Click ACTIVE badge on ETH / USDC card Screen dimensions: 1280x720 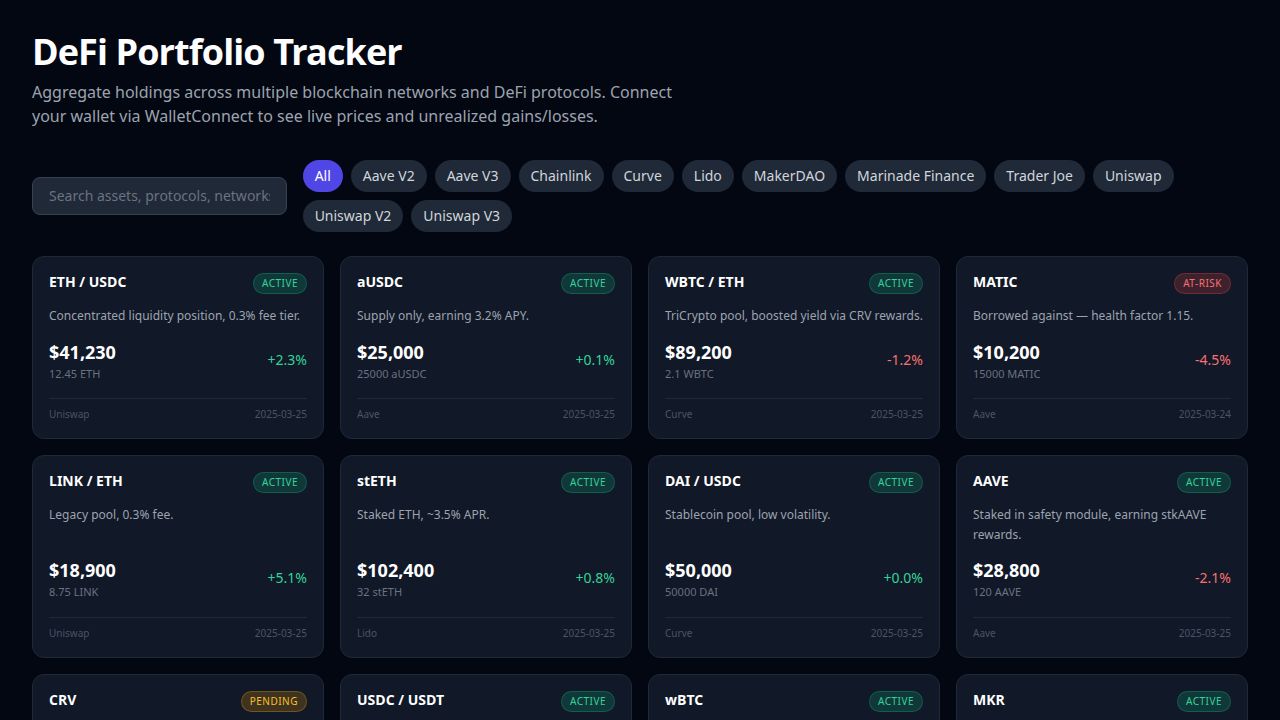coord(280,283)
